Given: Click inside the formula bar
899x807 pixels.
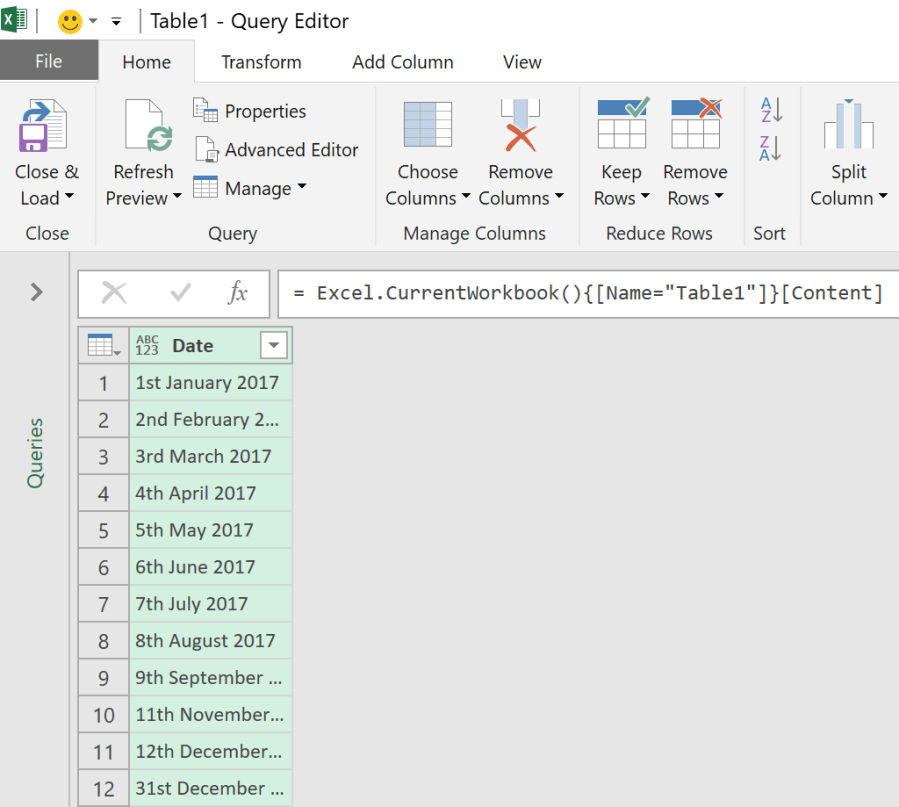Looking at the screenshot, I should [590, 293].
